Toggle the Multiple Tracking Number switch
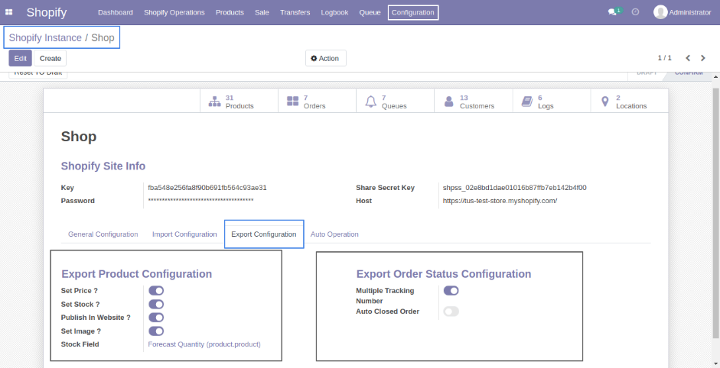Image resolution: width=720 pixels, height=368 pixels. [x=451, y=291]
